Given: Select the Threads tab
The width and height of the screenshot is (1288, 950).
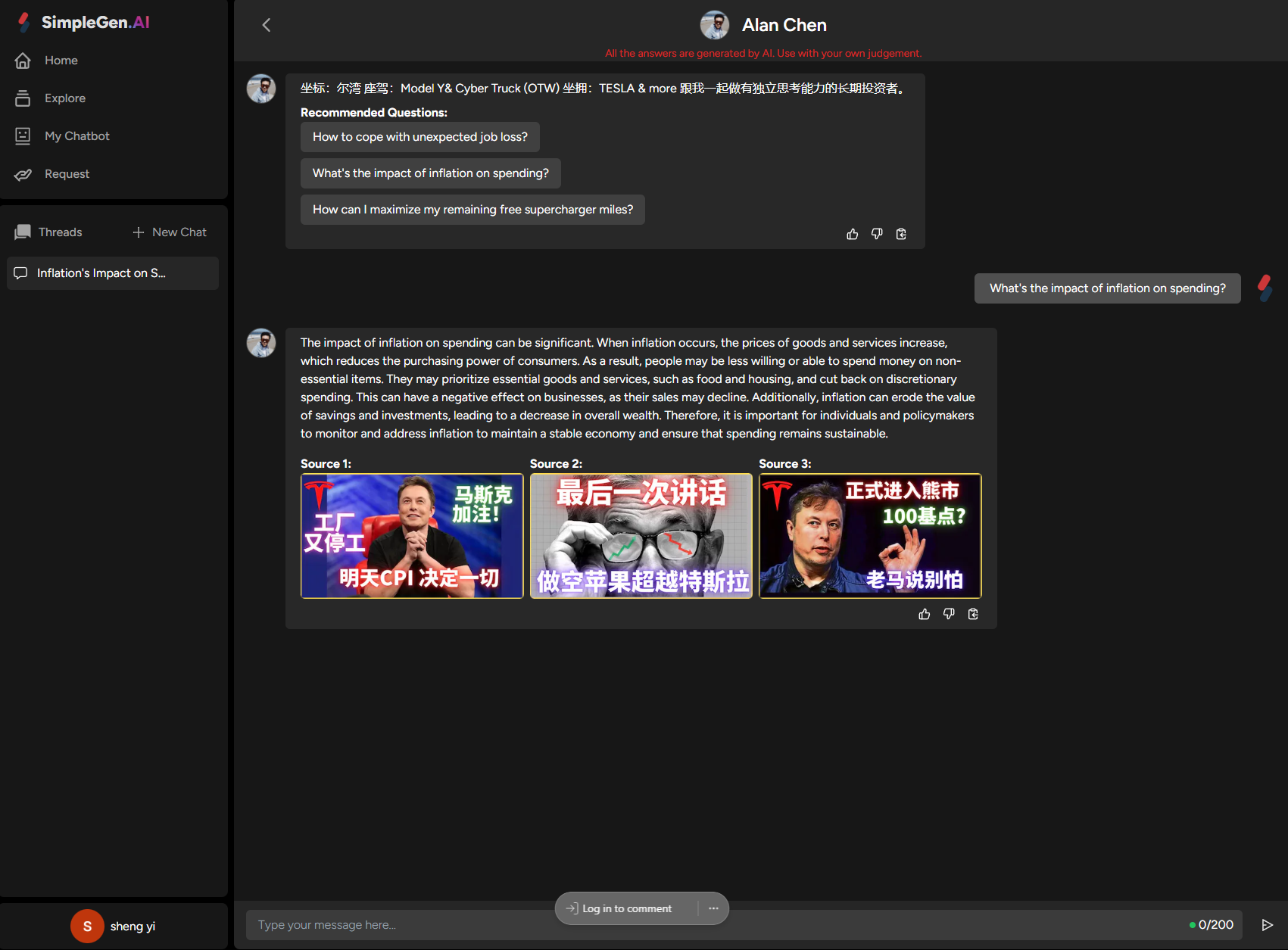Looking at the screenshot, I should coord(48,232).
